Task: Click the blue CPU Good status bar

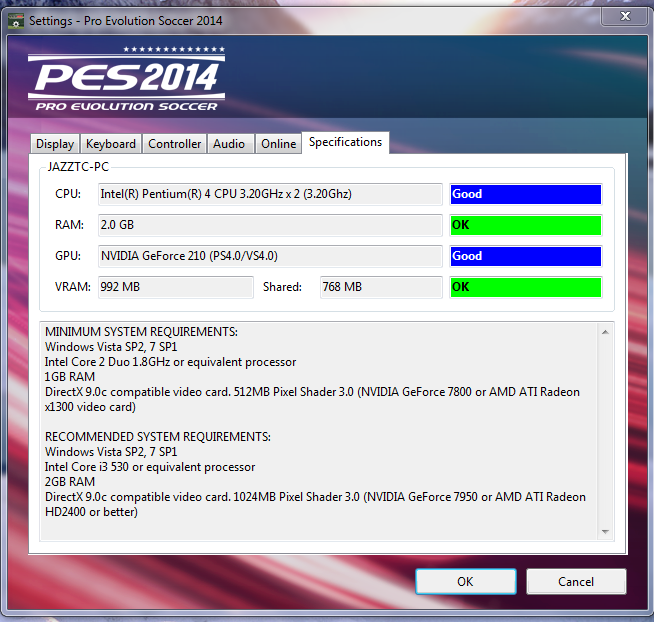Action: (x=525, y=194)
